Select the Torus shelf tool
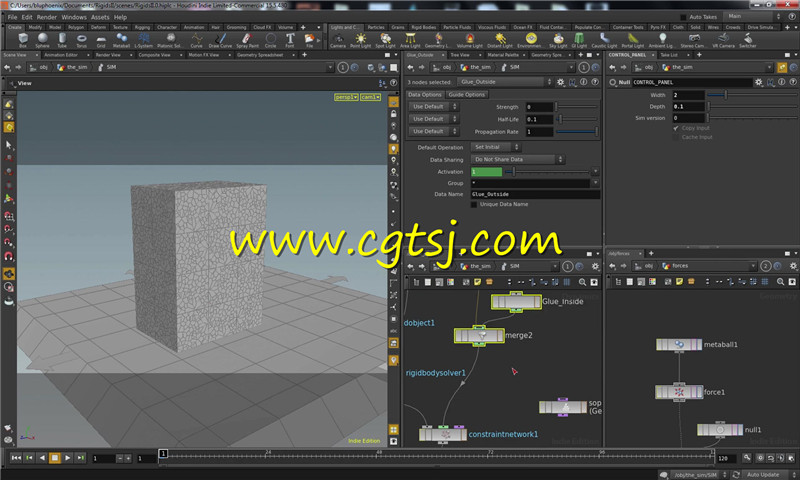The width and height of the screenshot is (800, 480). (81, 40)
